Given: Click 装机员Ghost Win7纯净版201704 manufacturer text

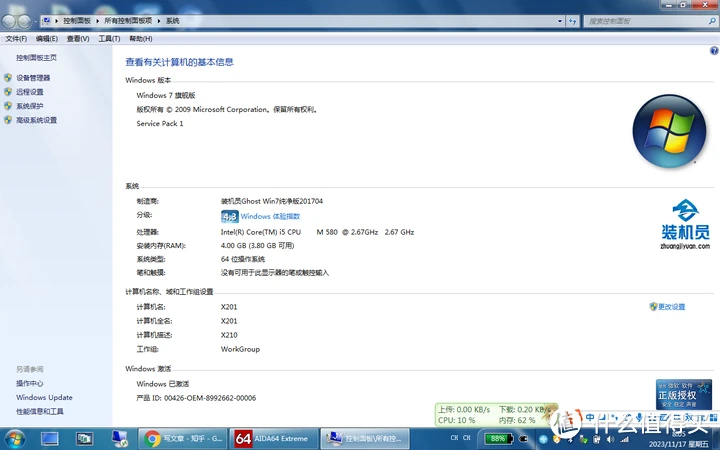Looking at the screenshot, I should click(272, 201).
